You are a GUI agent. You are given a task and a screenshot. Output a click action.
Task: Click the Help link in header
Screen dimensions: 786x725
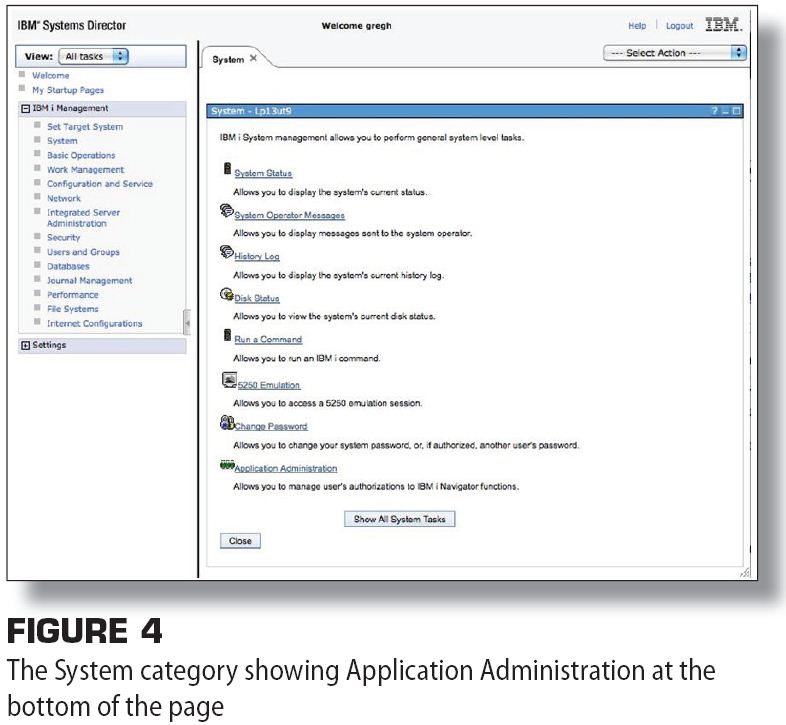click(637, 26)
